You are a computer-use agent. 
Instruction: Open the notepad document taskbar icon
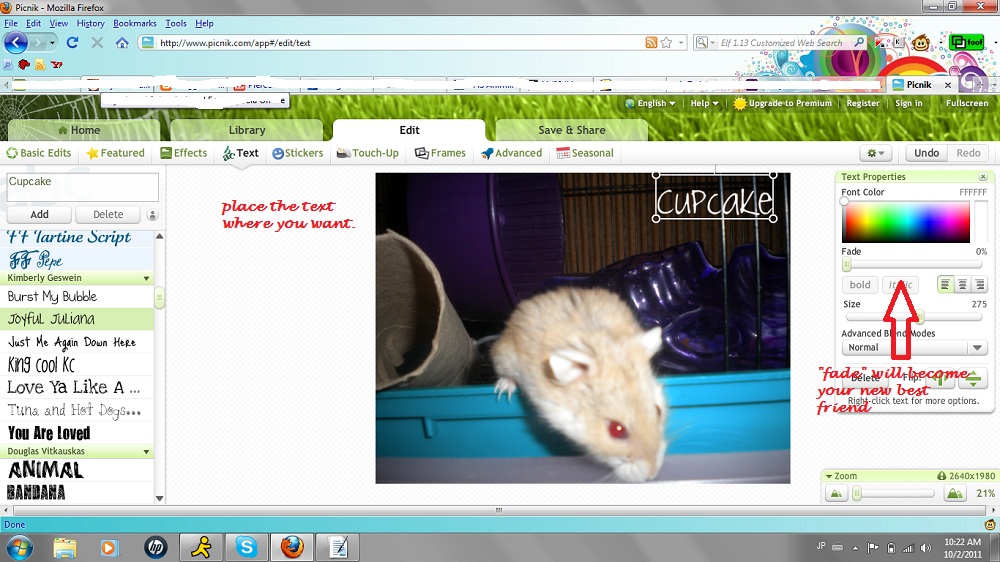(x=338, y=547)
